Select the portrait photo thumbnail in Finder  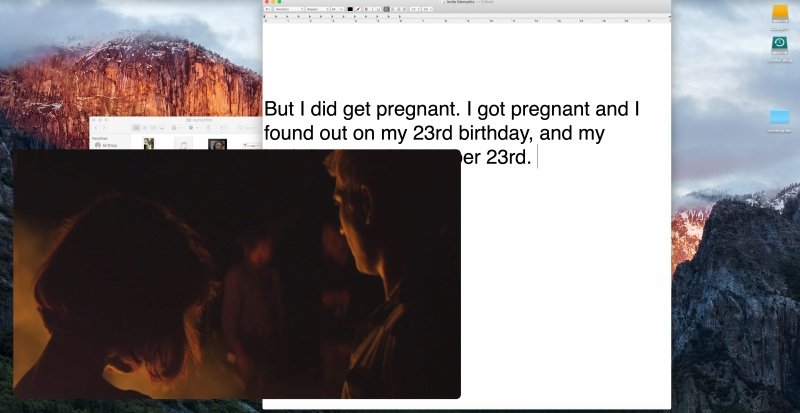[x=217, y=144]
